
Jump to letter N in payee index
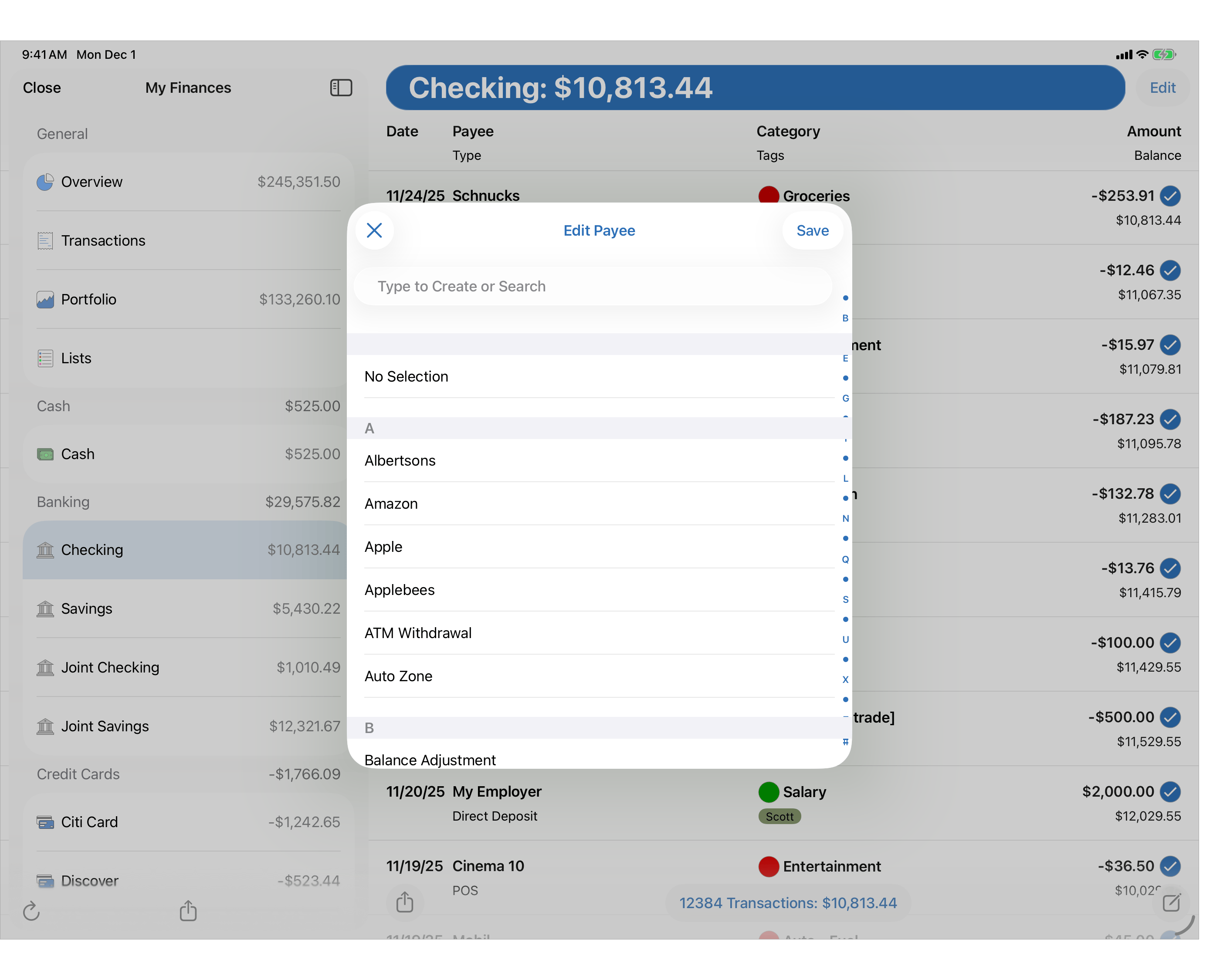(x=845, y=519)
